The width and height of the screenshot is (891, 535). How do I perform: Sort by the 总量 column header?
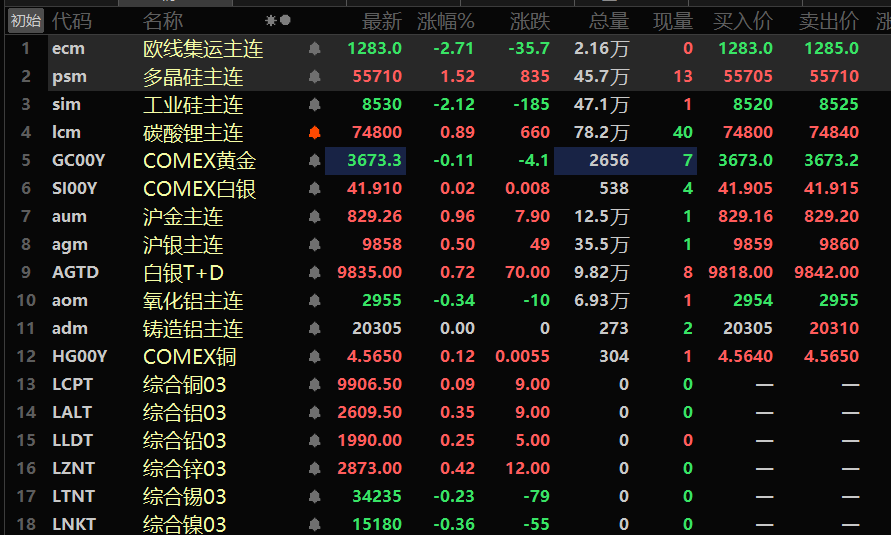click(608, 20)
